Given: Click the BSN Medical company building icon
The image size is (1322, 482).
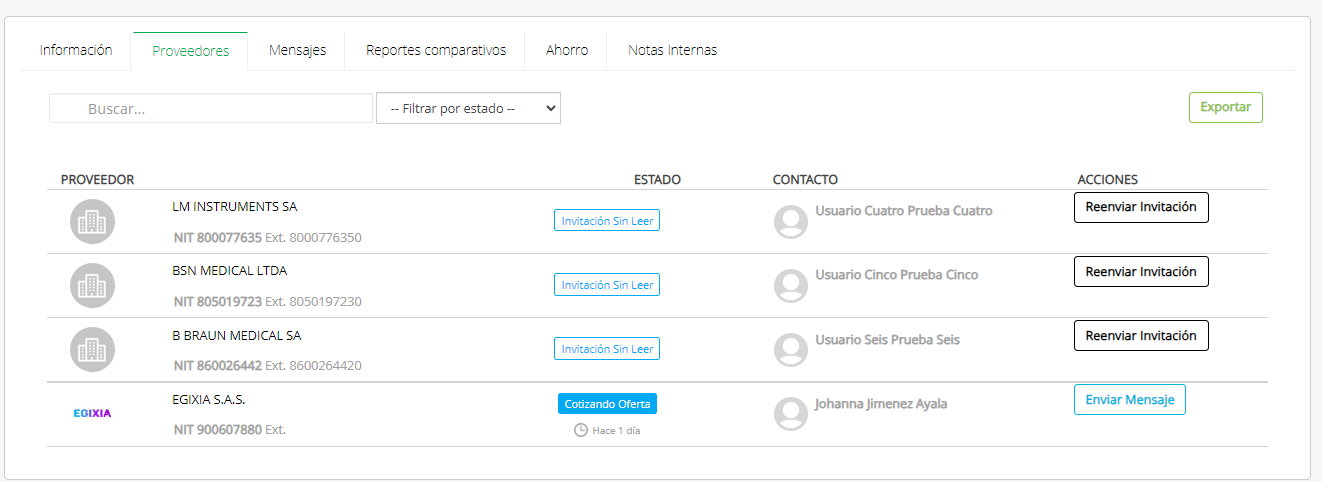Looking at the screenshot, I should 92,286.
